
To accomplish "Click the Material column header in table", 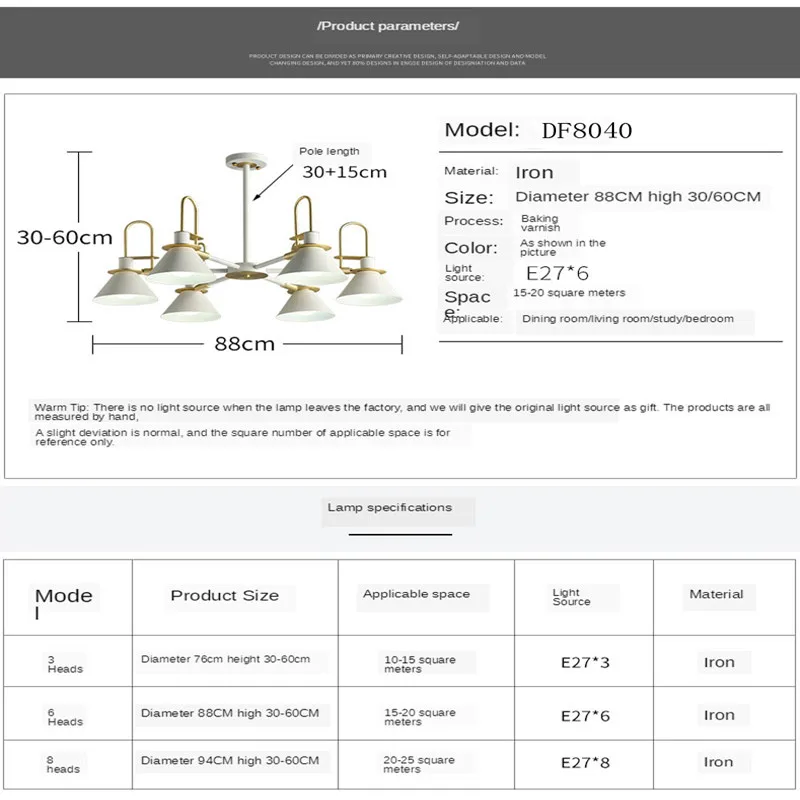I will (716, 594).
